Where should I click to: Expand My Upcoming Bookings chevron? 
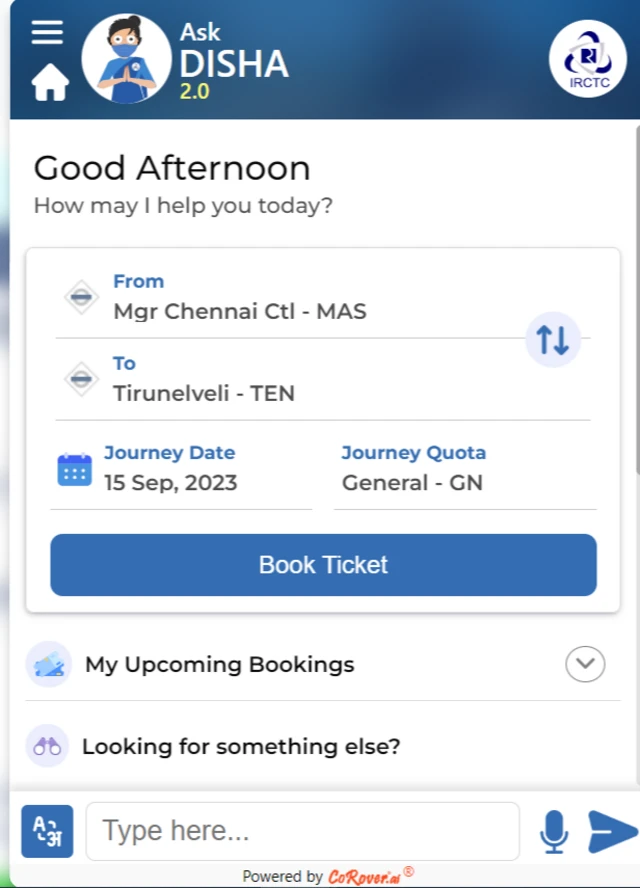tap(585, 664)
